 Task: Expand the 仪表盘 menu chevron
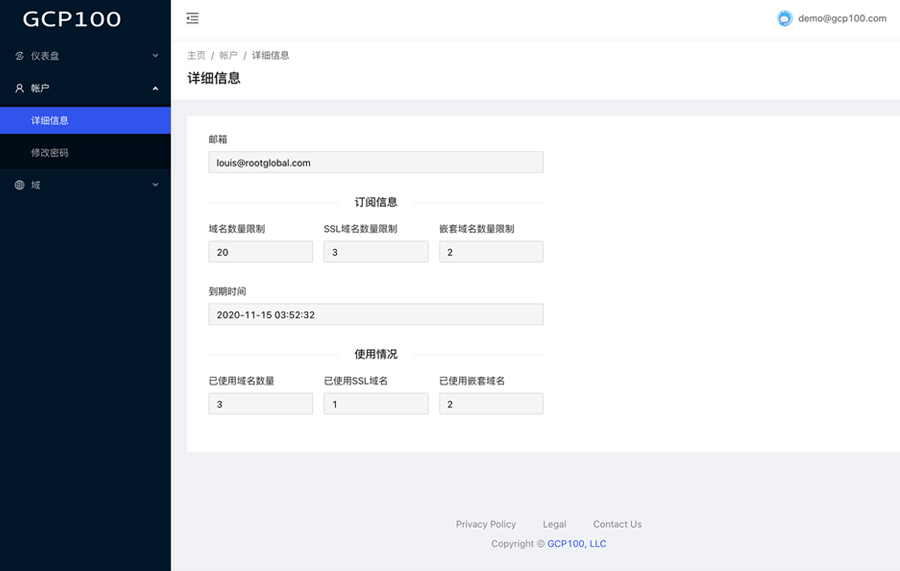coord(155,56)
